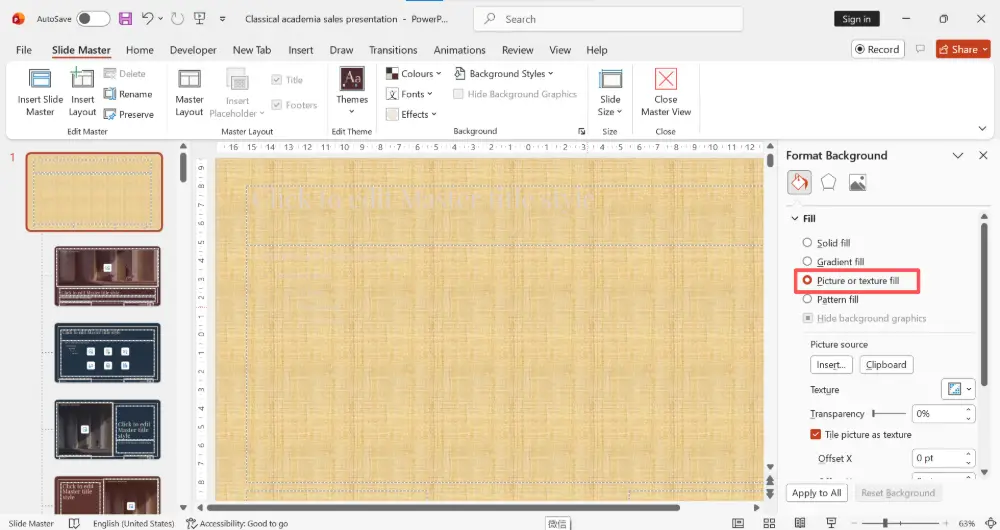1000x530 pixels.
Task: Customize Quick Access Toolbar dropdown
Action: tap(223, 19)
